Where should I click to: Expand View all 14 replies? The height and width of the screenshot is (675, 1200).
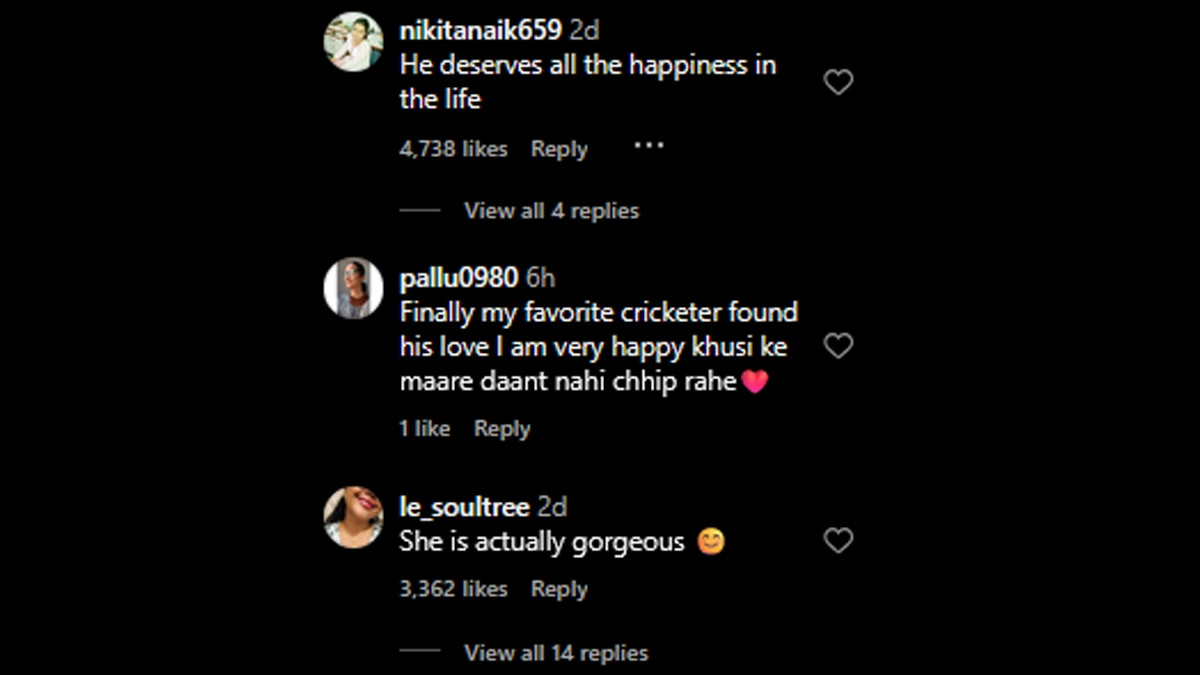556,653
